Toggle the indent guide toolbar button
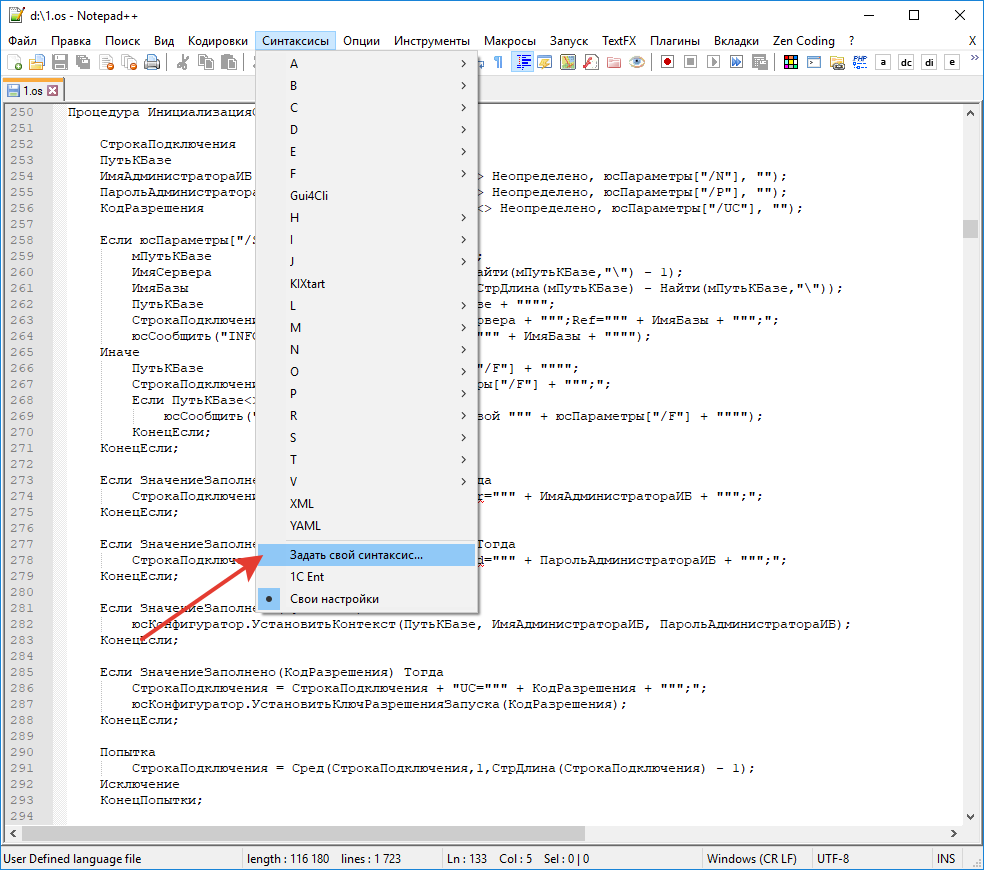 point(522,62)
